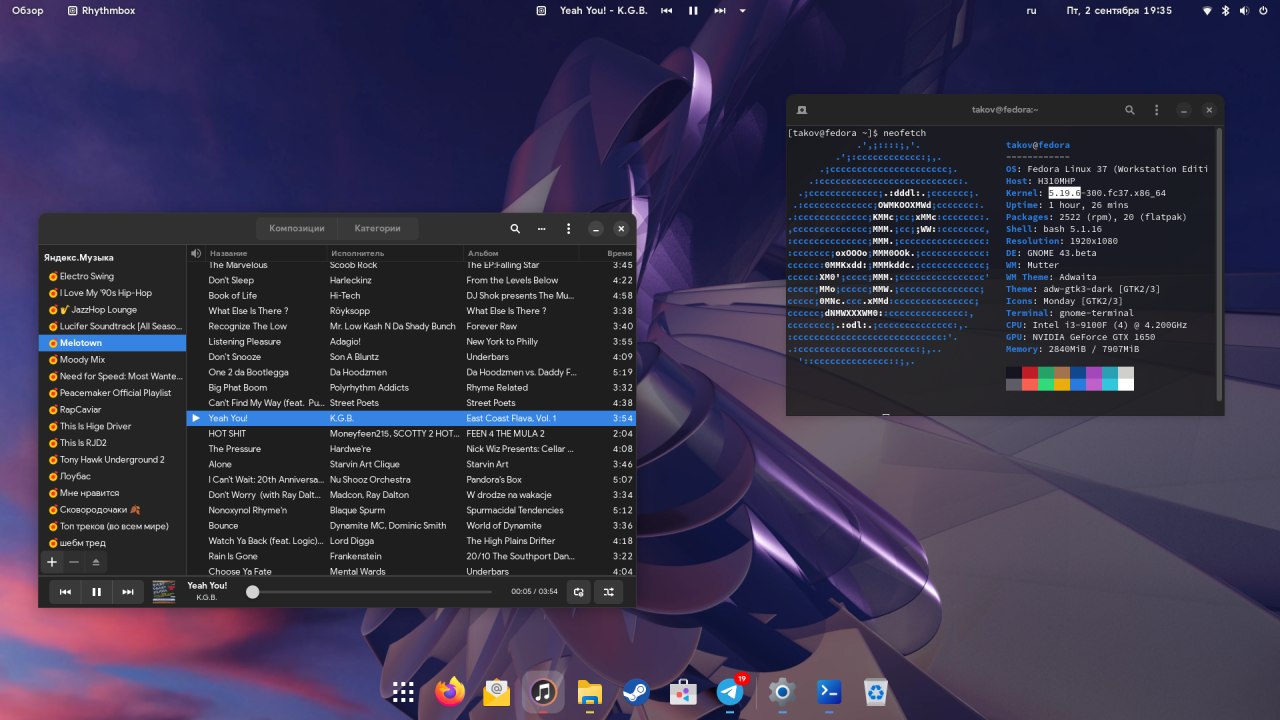This screenshot has width=1280, height=720.
Task: Switch to the Категории tab
Action: pyautogui.click(x=377, y=228)
